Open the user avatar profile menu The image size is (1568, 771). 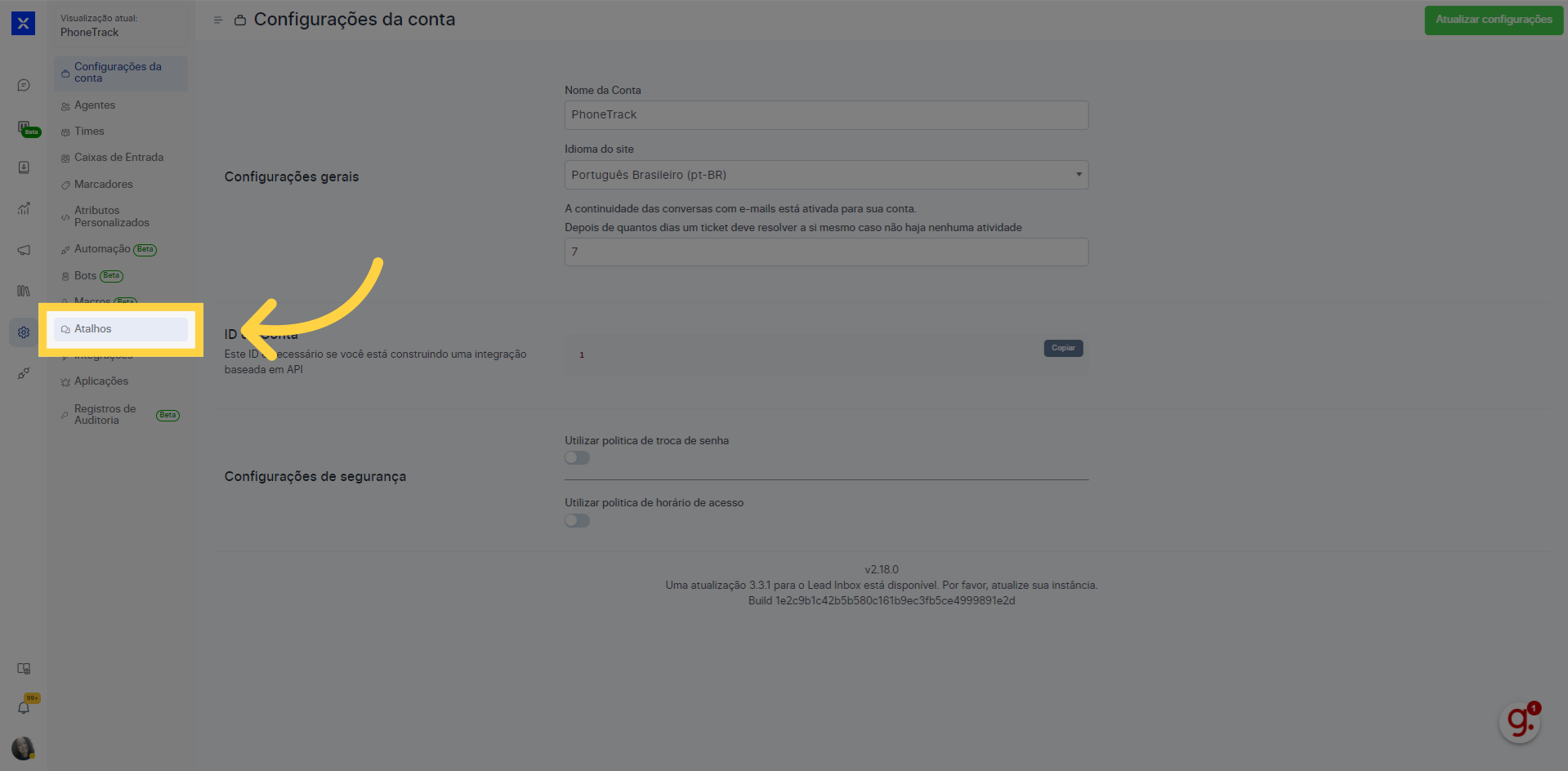[x=23, y=748]
